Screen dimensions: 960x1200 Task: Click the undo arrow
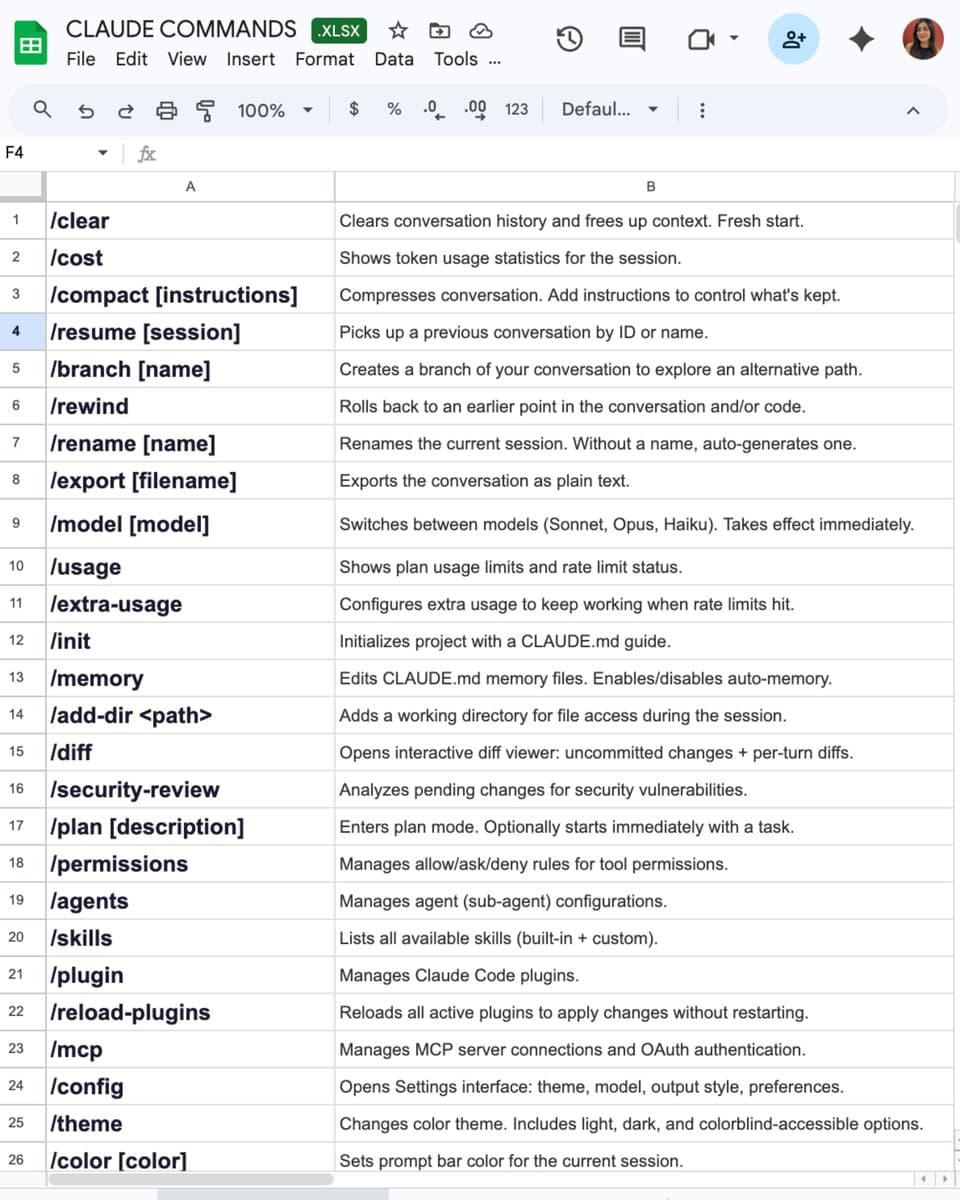point(87,110)
